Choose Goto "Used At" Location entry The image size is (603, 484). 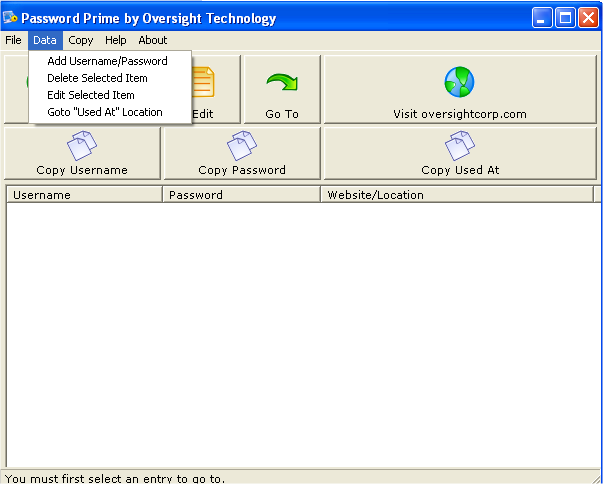[110, 112]
